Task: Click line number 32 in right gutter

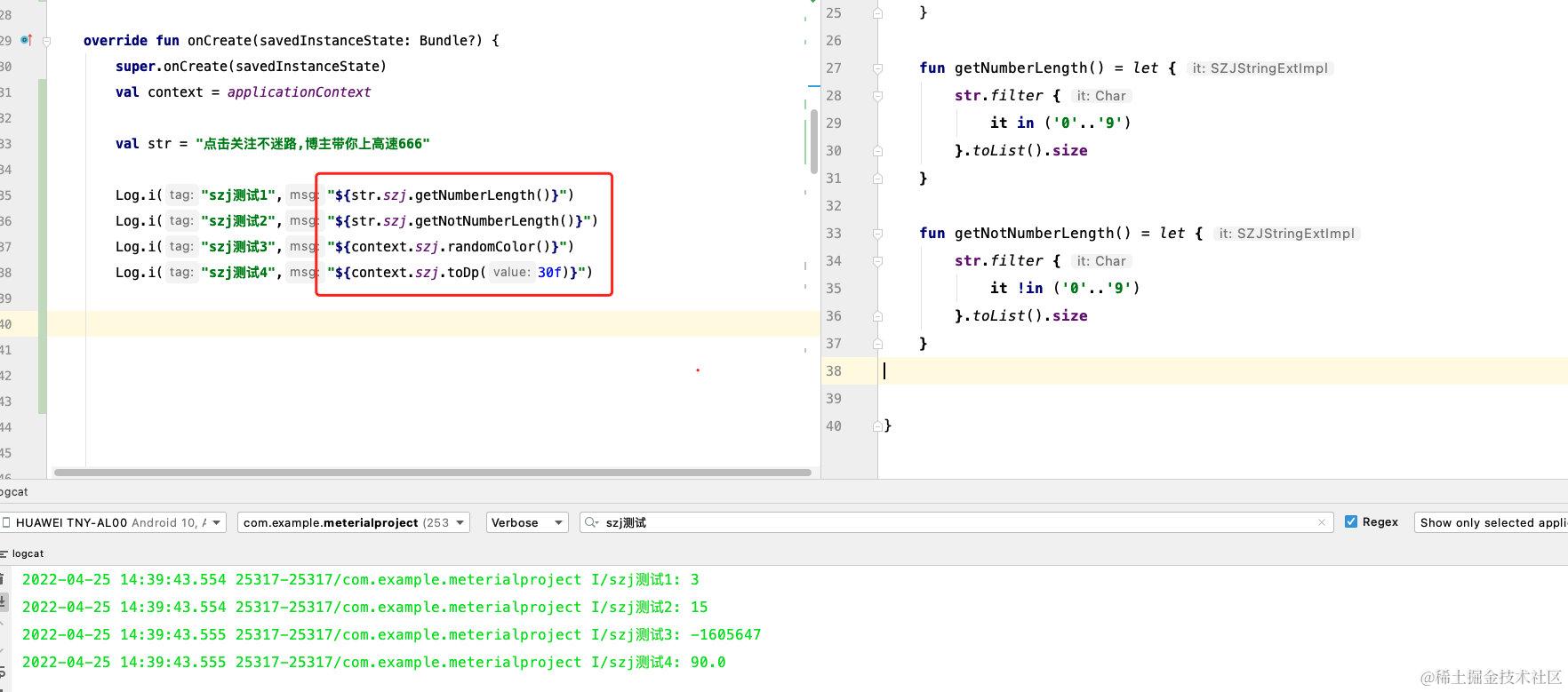Action: pyautogui.click(x=833, y=205)
